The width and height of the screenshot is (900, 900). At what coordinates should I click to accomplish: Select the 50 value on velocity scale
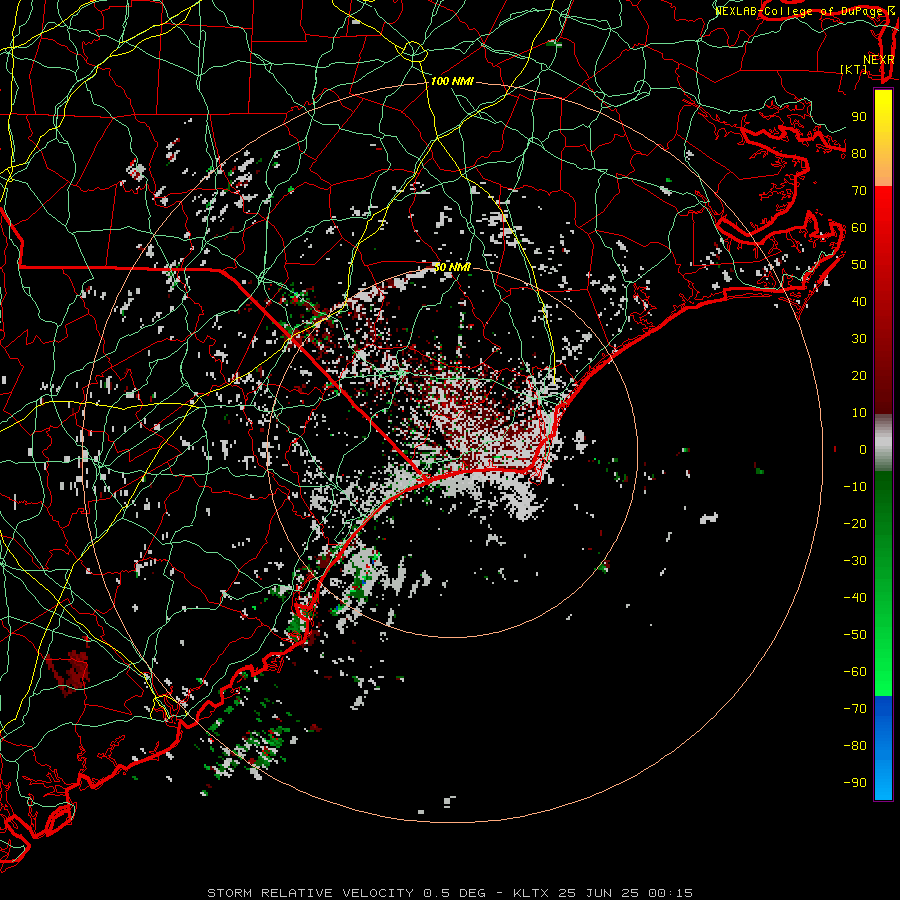pyautogui.click(x=859, y=265)
